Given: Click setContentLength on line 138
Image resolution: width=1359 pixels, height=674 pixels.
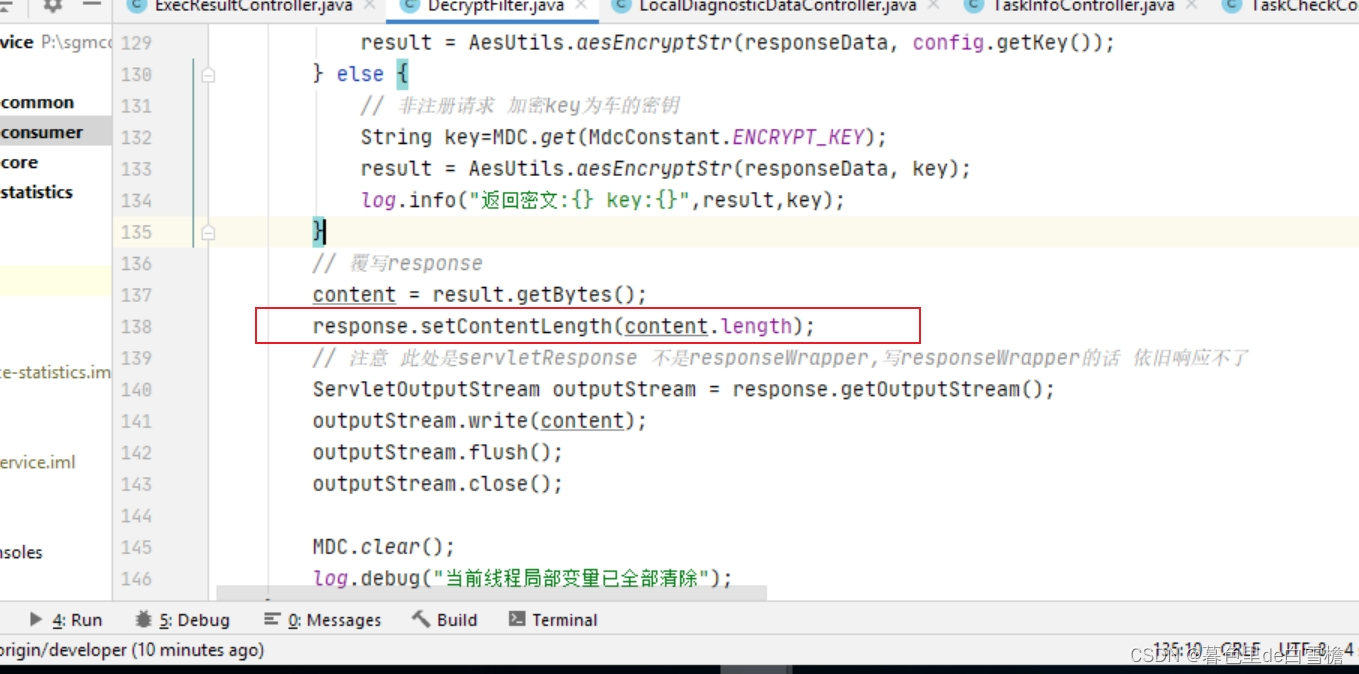Looking at the screenshot, I should 515,326.
